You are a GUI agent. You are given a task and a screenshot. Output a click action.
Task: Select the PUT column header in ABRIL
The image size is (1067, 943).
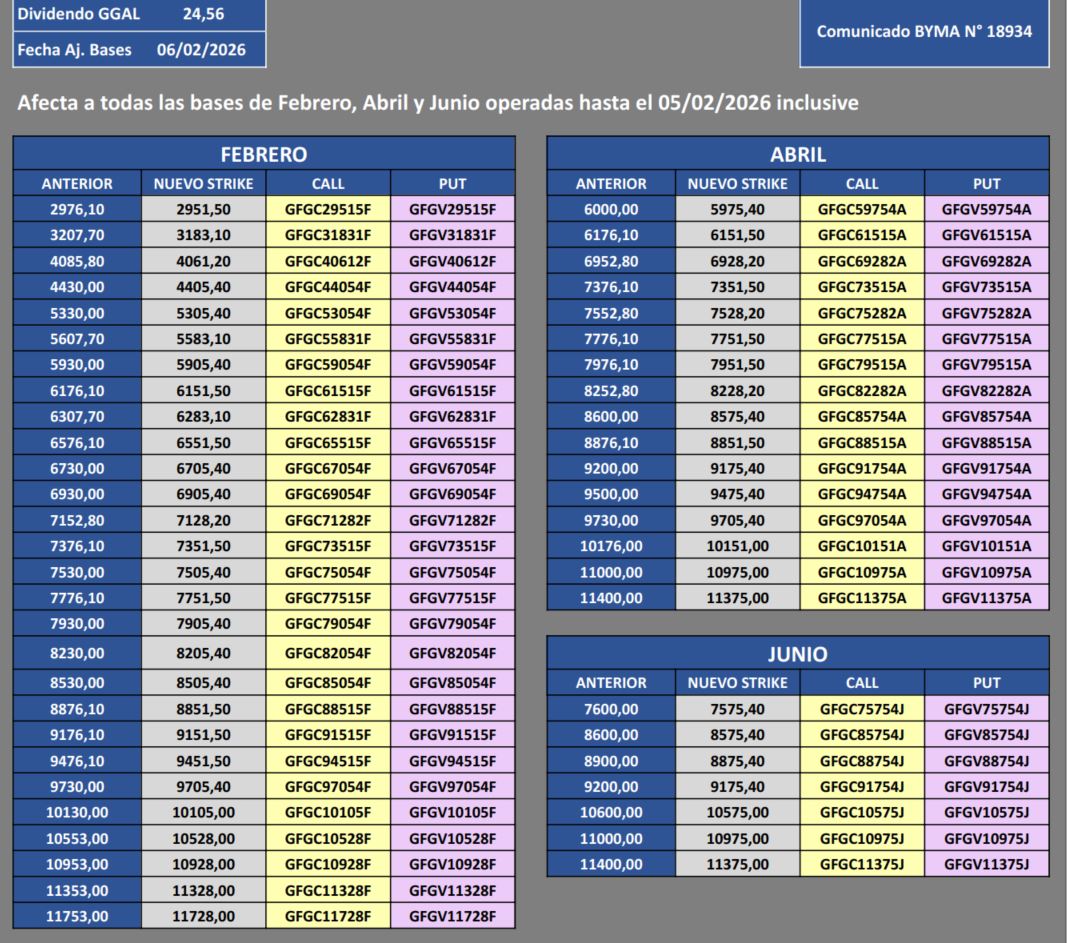coord(986,183)
